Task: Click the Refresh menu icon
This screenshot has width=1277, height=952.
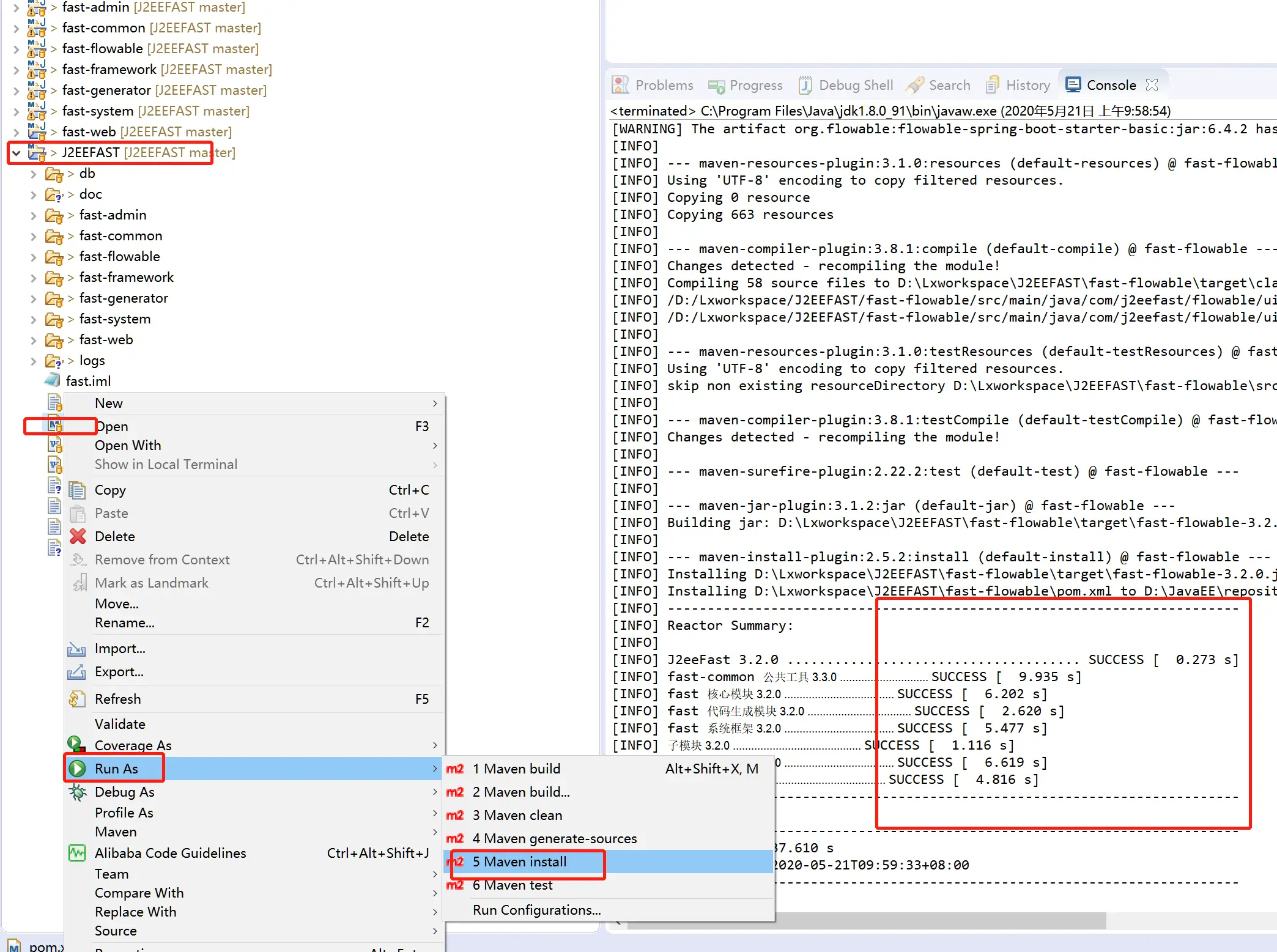Action: [77, 699]
